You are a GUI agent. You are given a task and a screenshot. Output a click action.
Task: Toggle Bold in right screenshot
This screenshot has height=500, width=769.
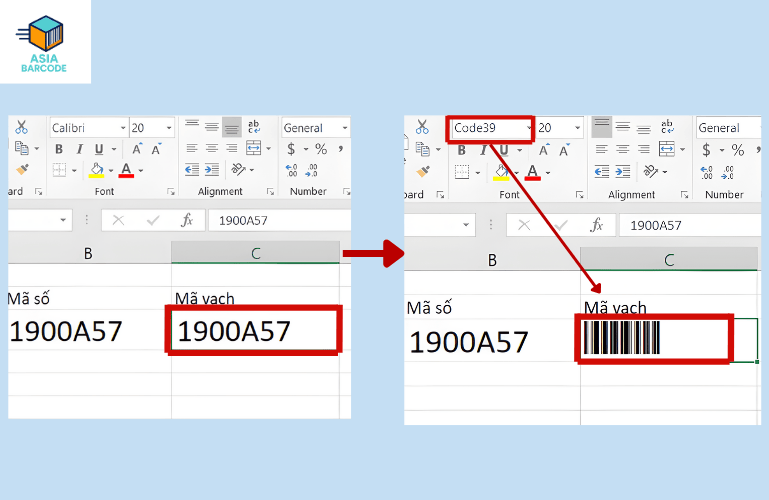(x=461, y=150)
